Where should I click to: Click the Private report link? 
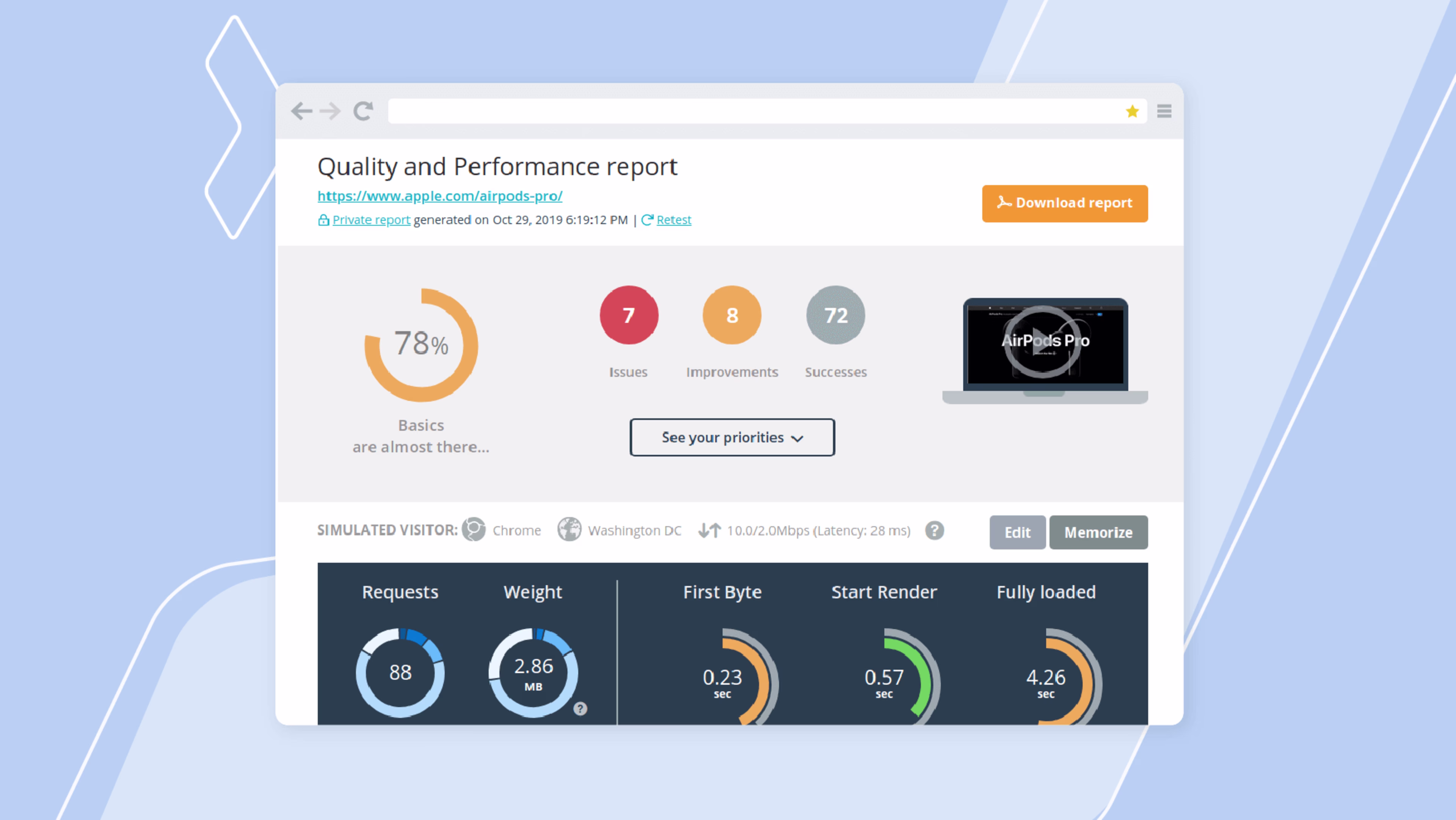pos(371,220)
